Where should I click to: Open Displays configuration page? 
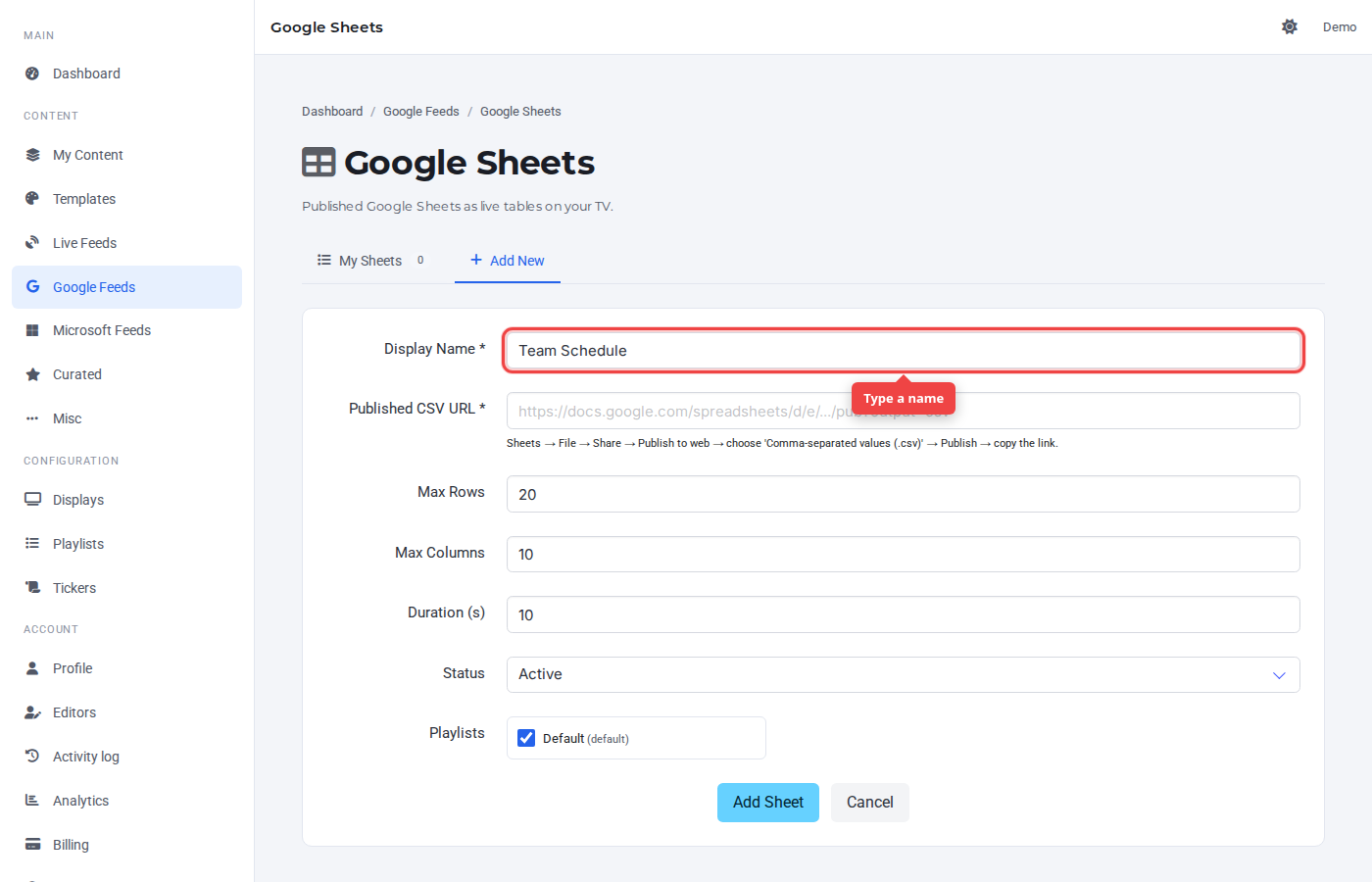(126, 500)
